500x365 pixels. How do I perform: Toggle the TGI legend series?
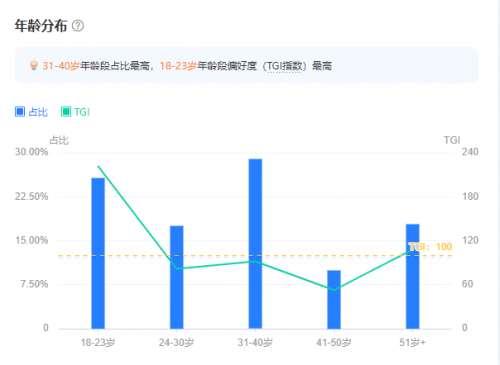click(x=75, y=112)
